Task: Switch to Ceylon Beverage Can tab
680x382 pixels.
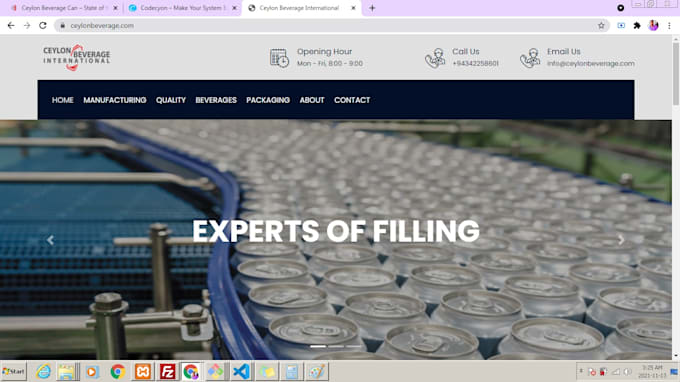Action: pos(64,8)
